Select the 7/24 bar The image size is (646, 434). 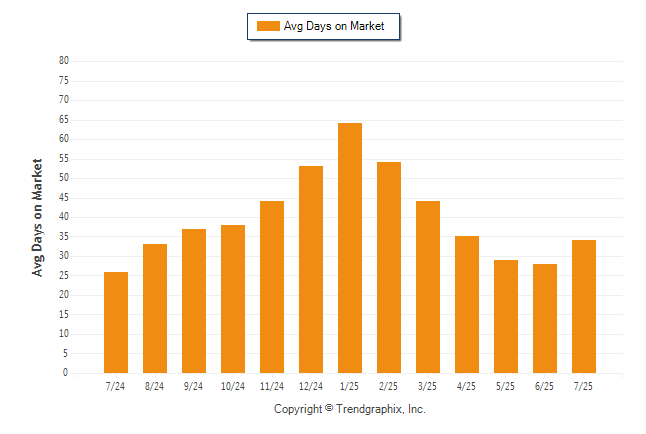point(116,322)
